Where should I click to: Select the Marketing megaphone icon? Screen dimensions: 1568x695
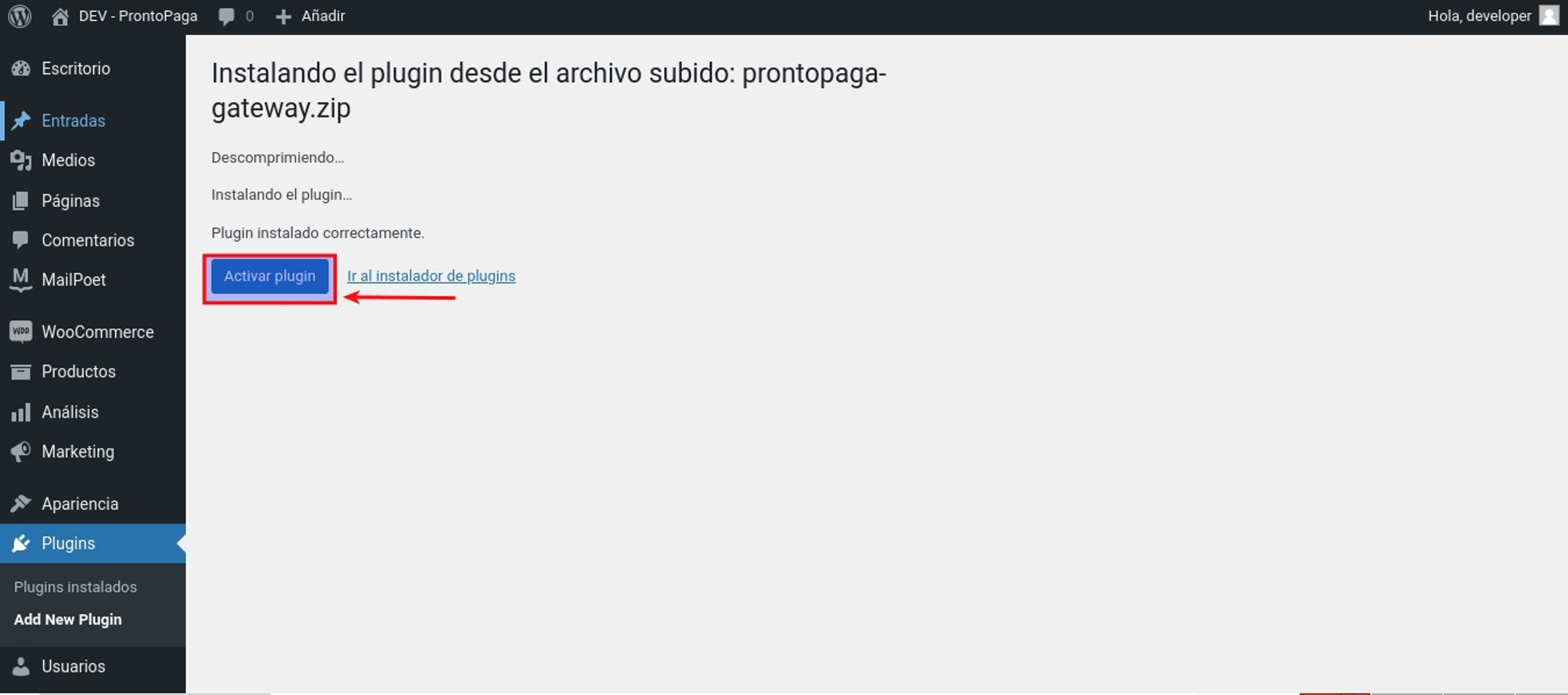click(20, 452)
